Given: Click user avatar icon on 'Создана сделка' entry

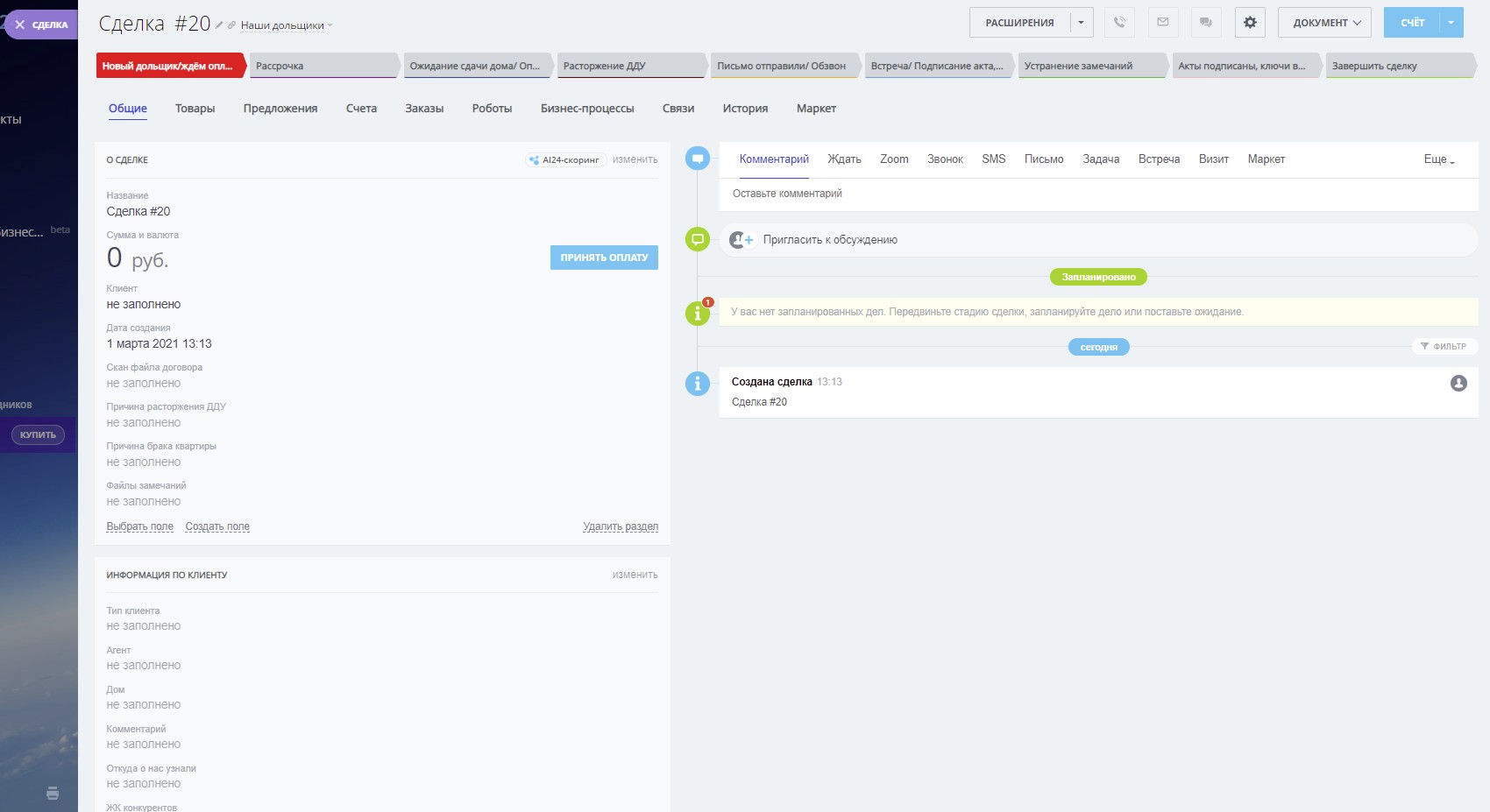Looking at the screenshot, I should coord(1458,383).
